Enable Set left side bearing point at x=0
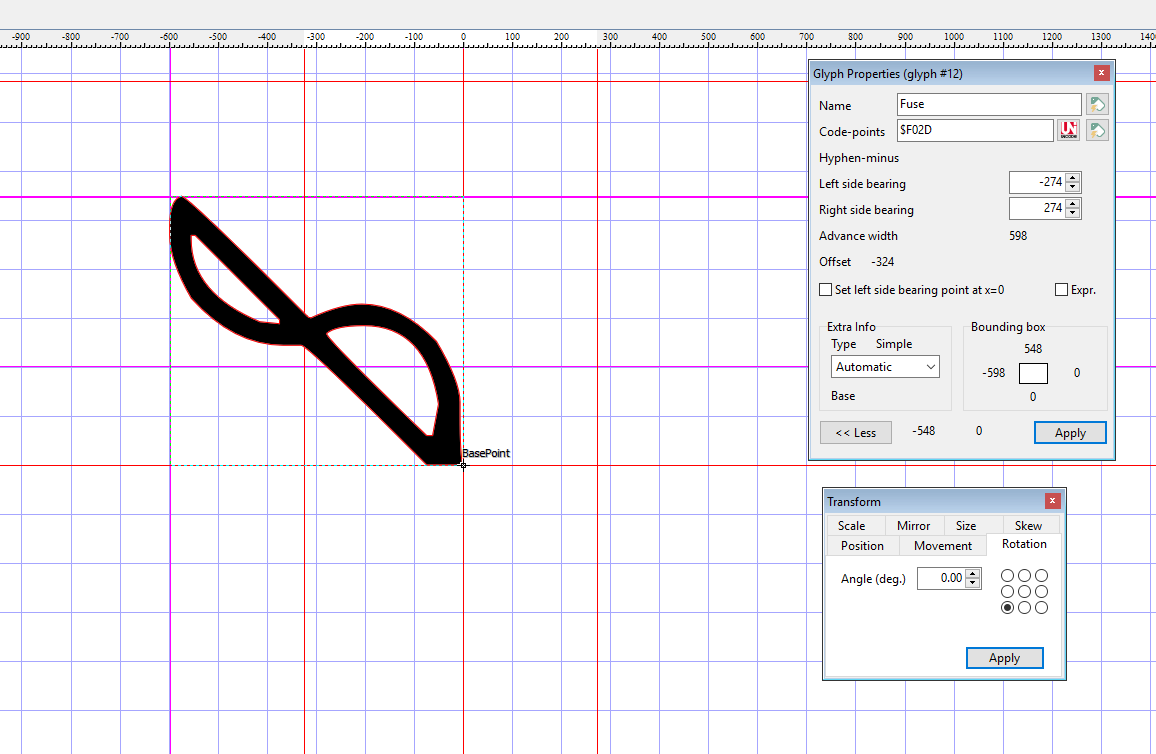Screen dimensions: 1156x754 pyautogui.click(x=826, y=290)
